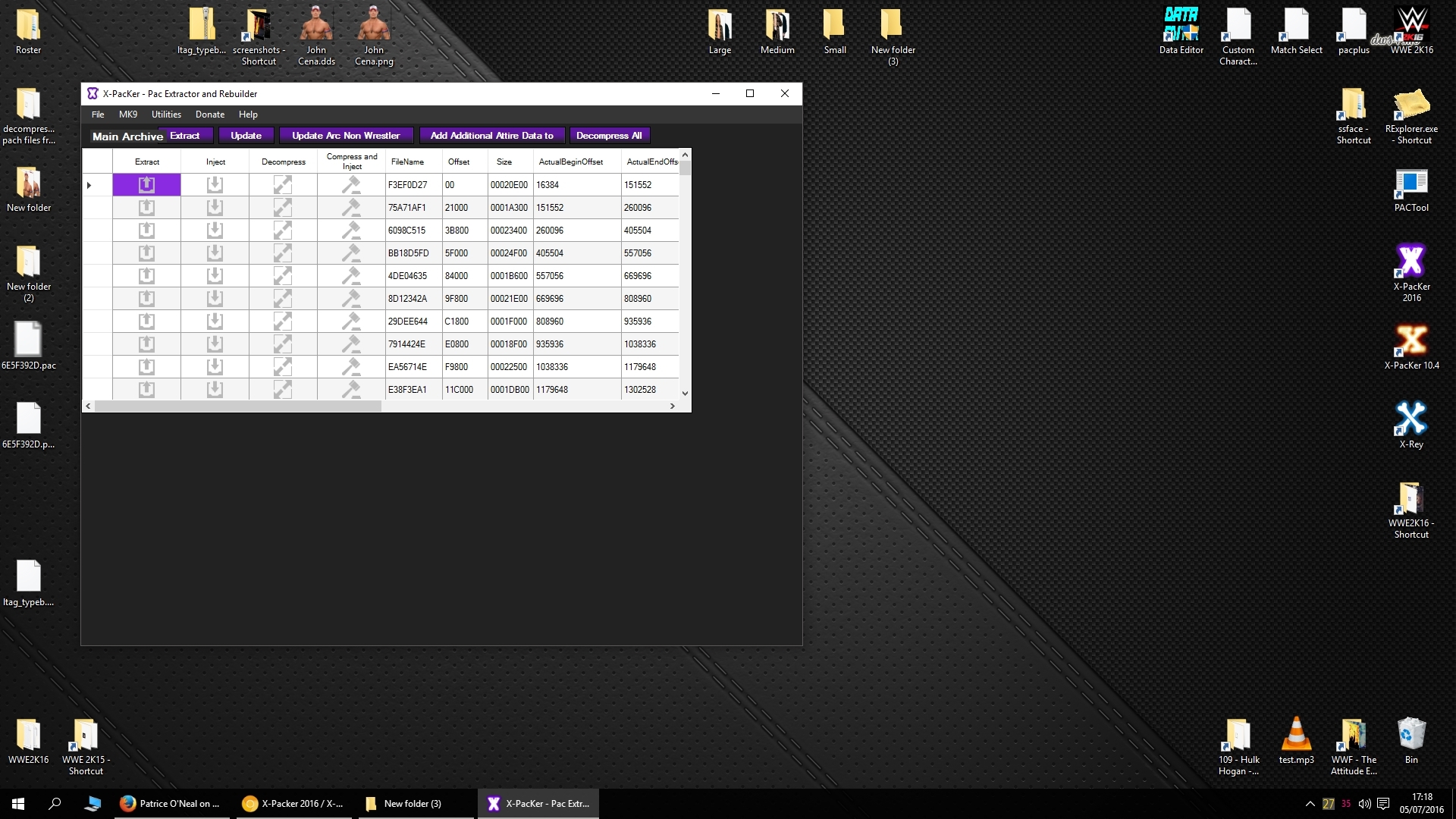Decompress the 8D12342A row entry
The height and width of the screenshot is (819, 1456).
click(283, 298)
